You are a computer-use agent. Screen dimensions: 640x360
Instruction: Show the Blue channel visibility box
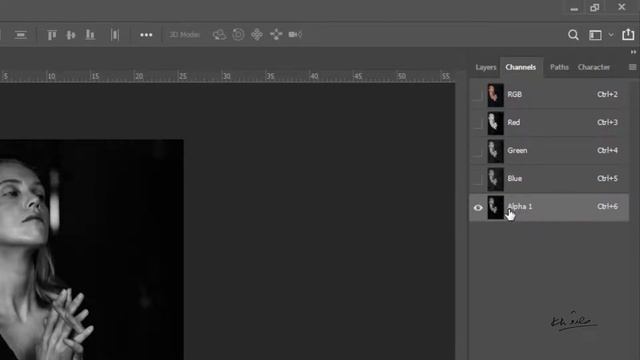point(477,179)
